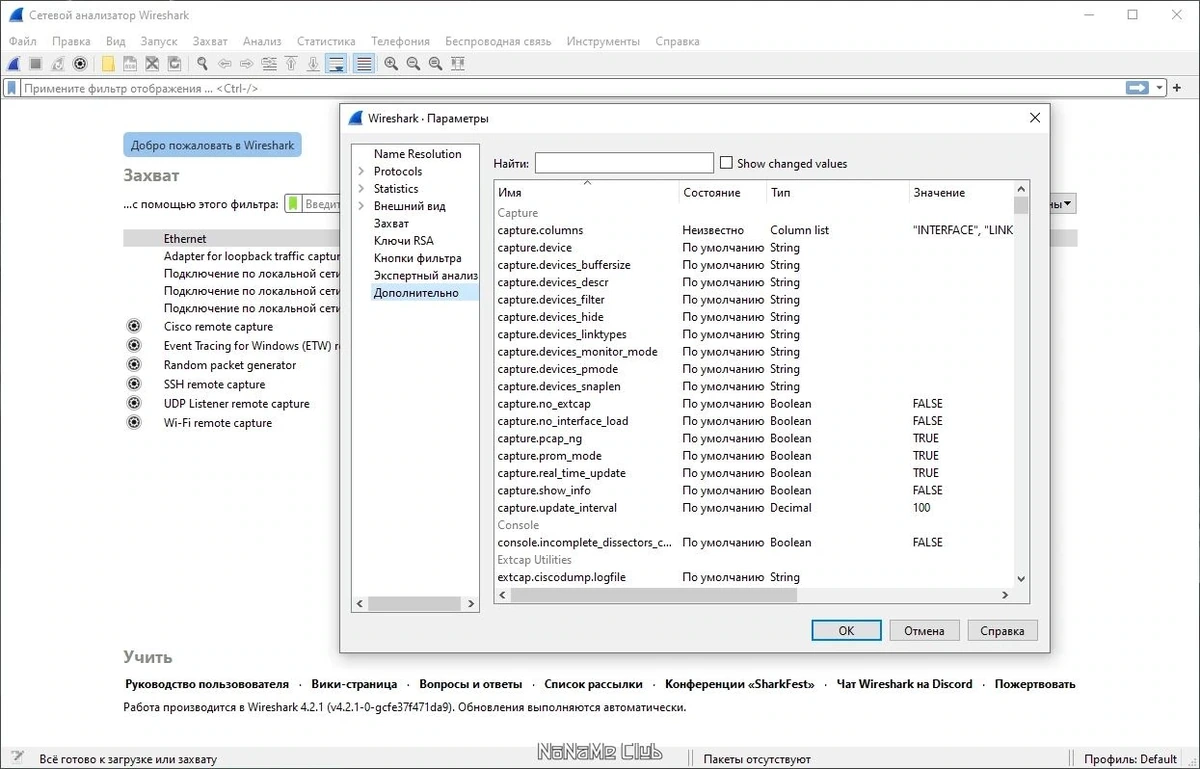
Task: Open the Правка menu
Action: 71,41
